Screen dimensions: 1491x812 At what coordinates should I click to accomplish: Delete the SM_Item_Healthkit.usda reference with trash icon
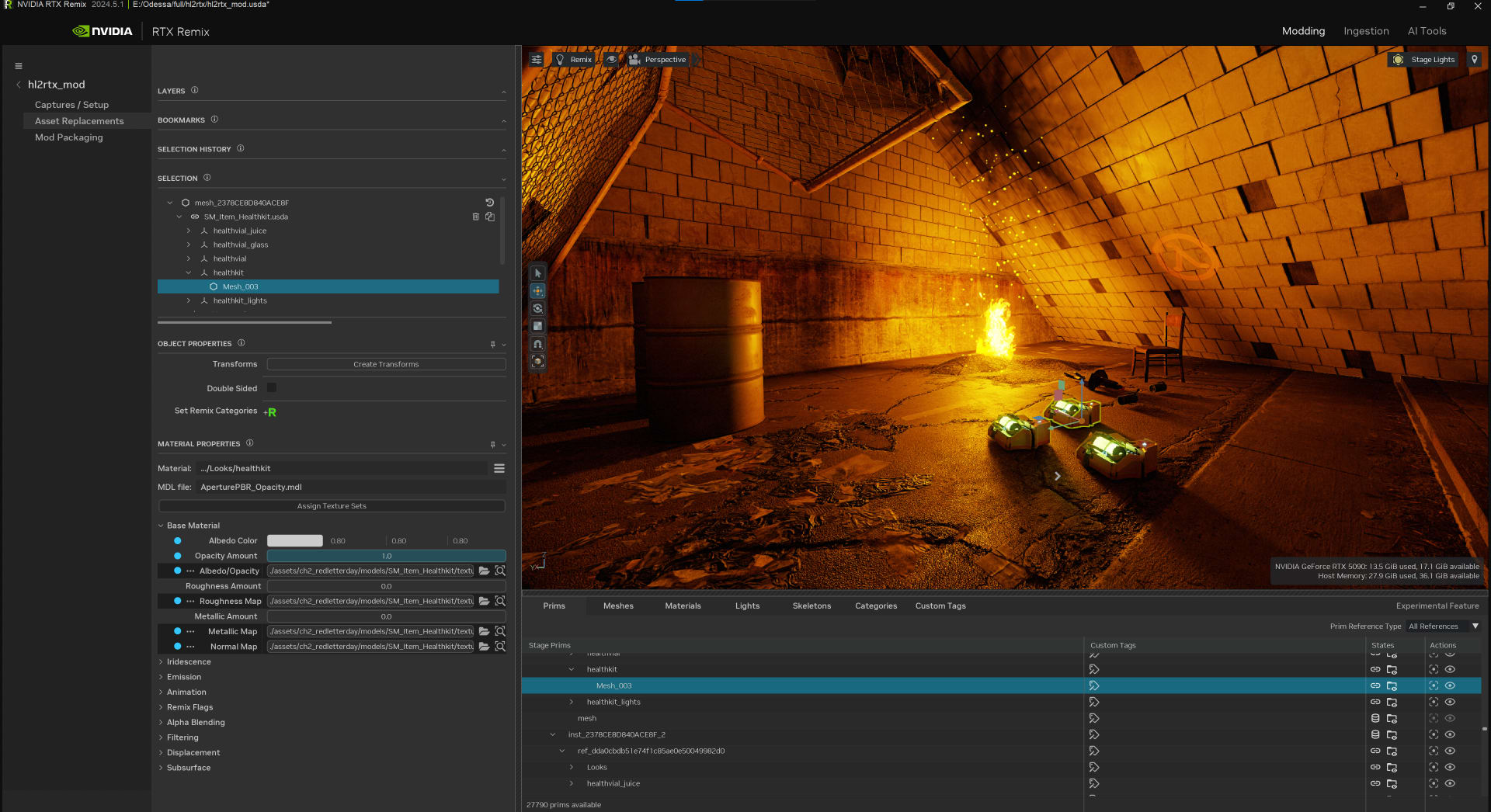pos(476,217)
